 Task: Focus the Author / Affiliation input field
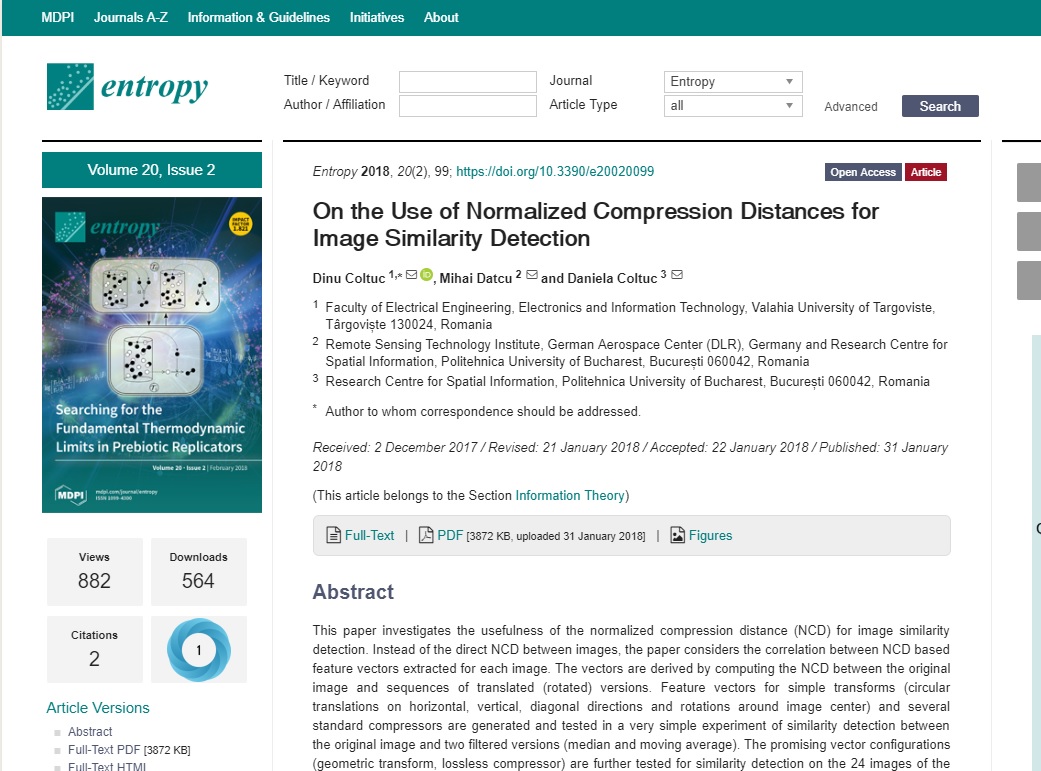point(467,106)
